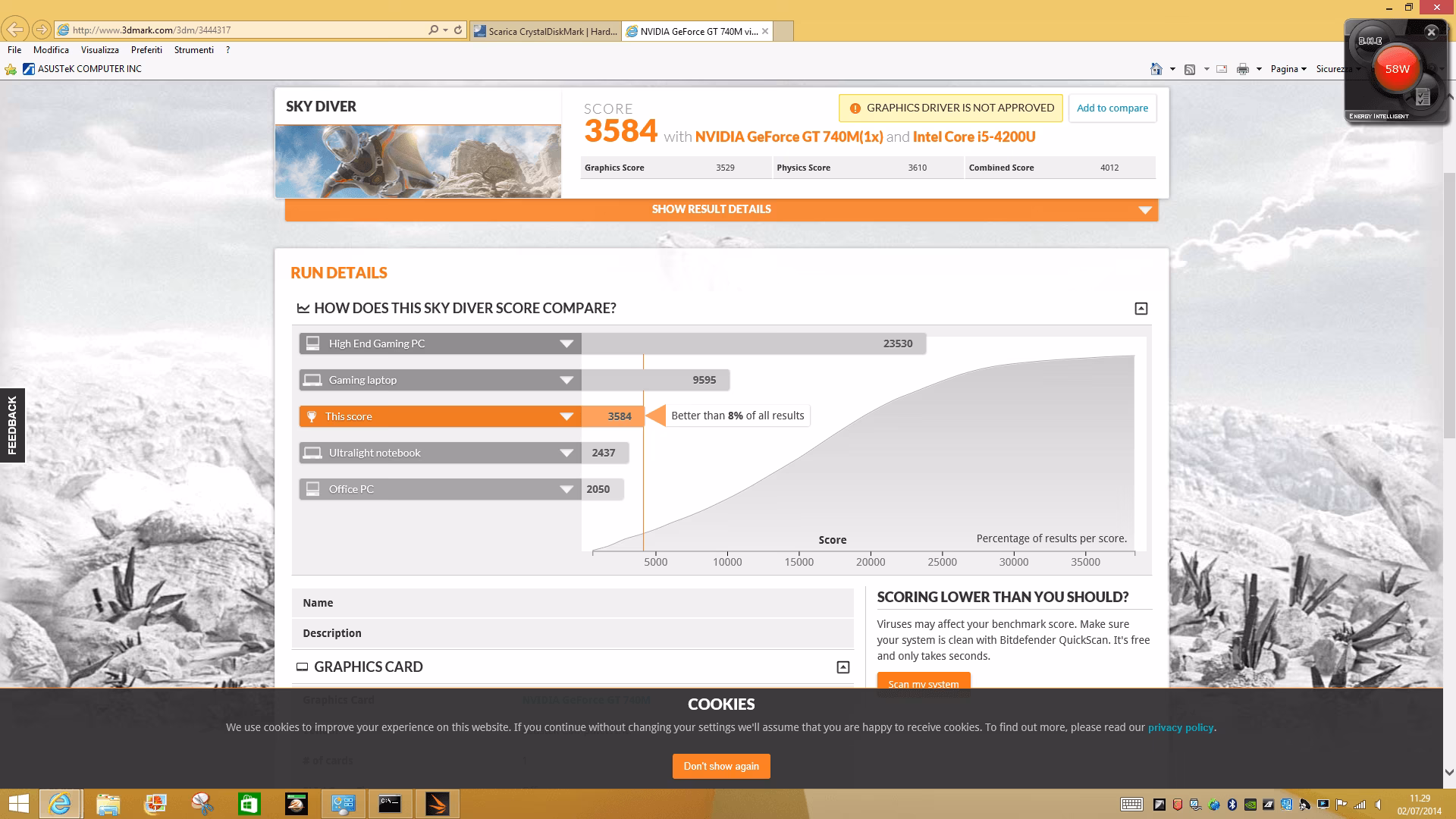This screenshot has height=819, width=1456.
Task: Open the Visualizza menu
Action: 100,50
